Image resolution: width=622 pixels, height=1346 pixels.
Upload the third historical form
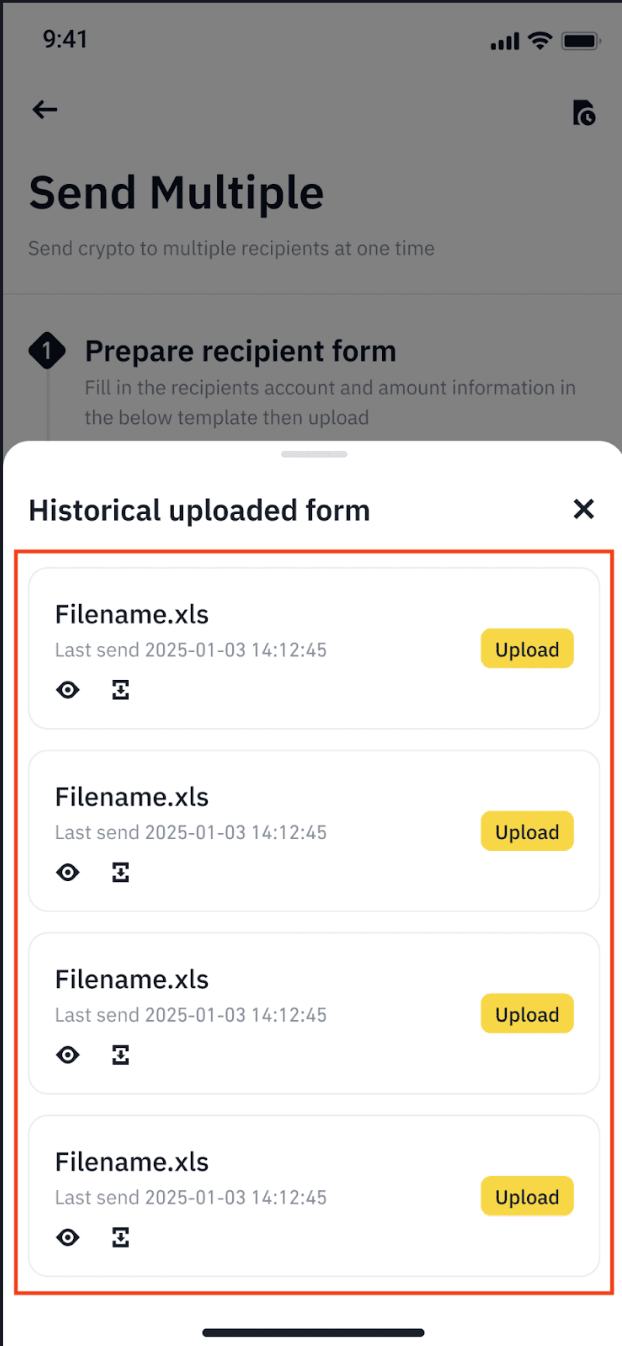(527, 1014)
